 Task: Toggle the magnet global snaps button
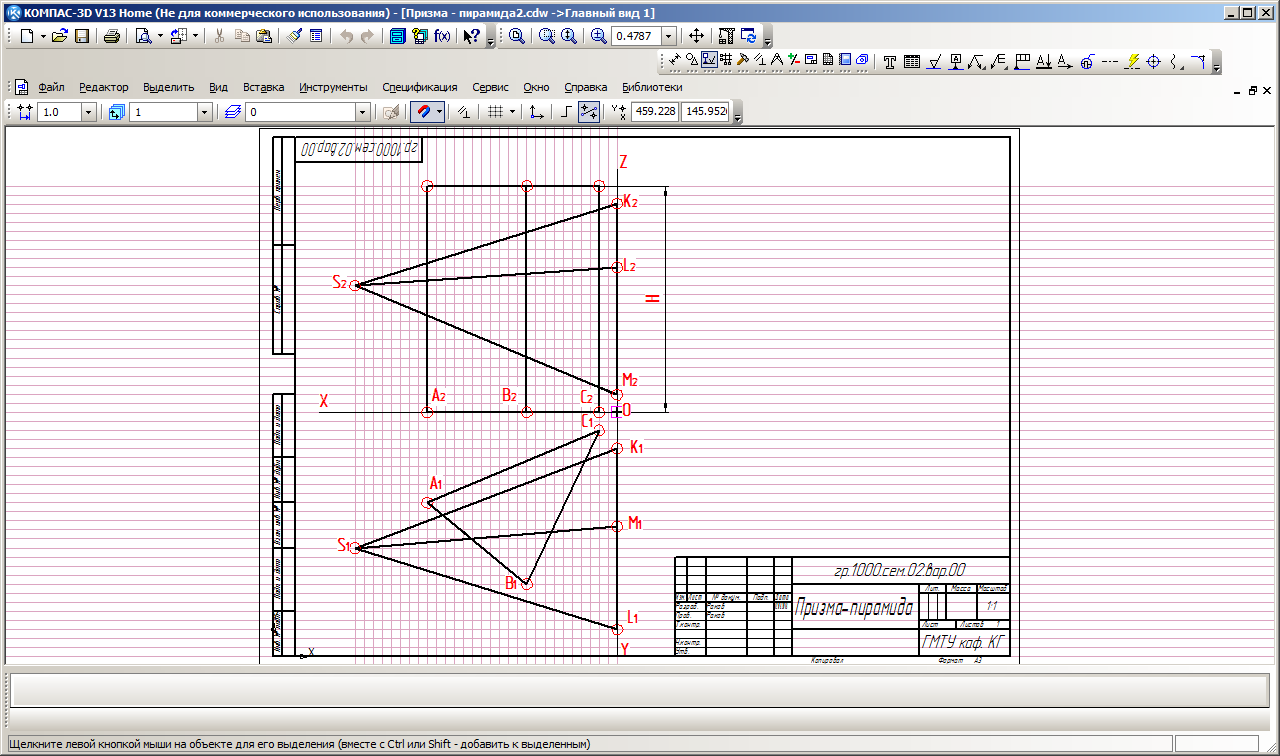point(422,112)
